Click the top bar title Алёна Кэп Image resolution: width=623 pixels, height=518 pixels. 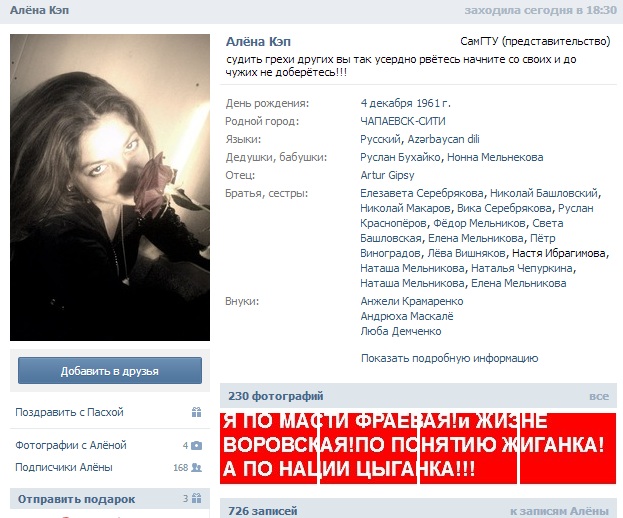click(39, 10)
